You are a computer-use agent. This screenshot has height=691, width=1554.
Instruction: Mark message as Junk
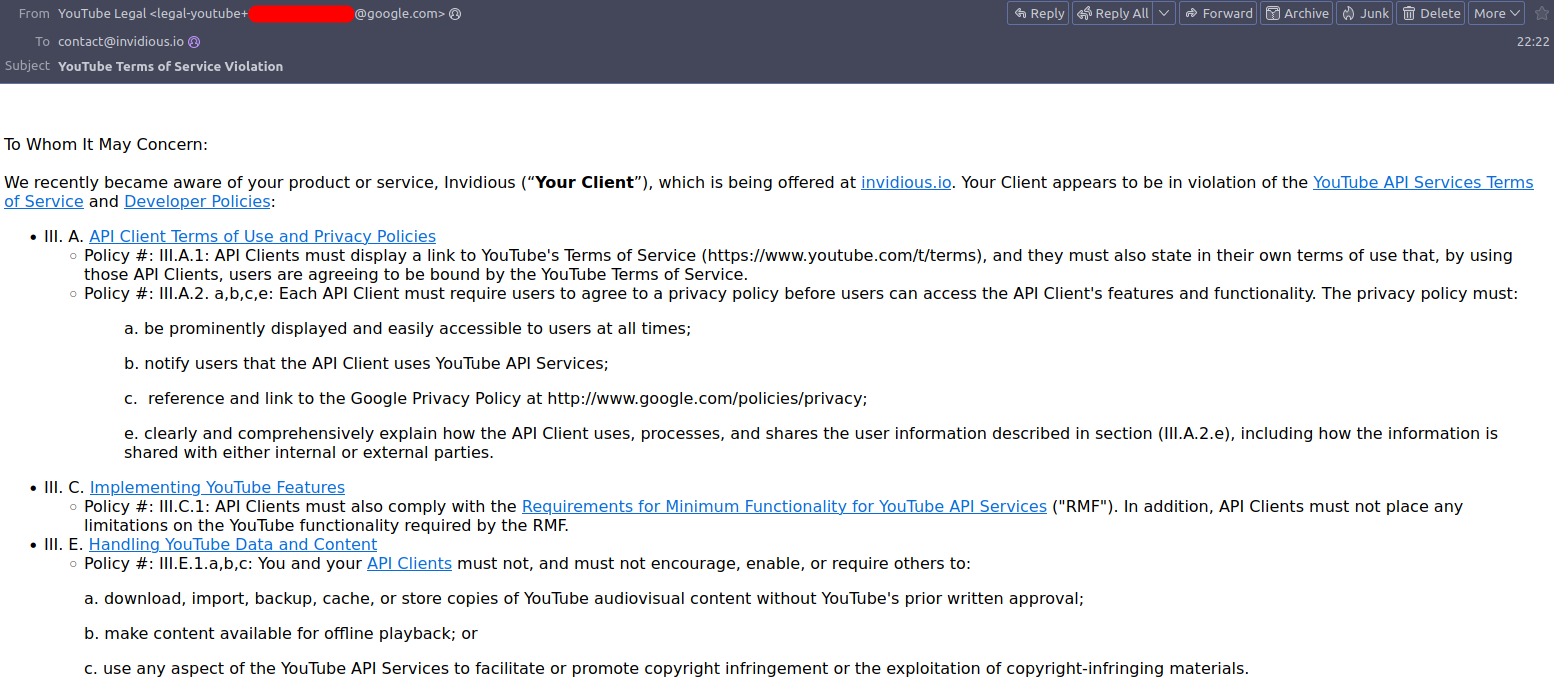tap(1364, 13)
